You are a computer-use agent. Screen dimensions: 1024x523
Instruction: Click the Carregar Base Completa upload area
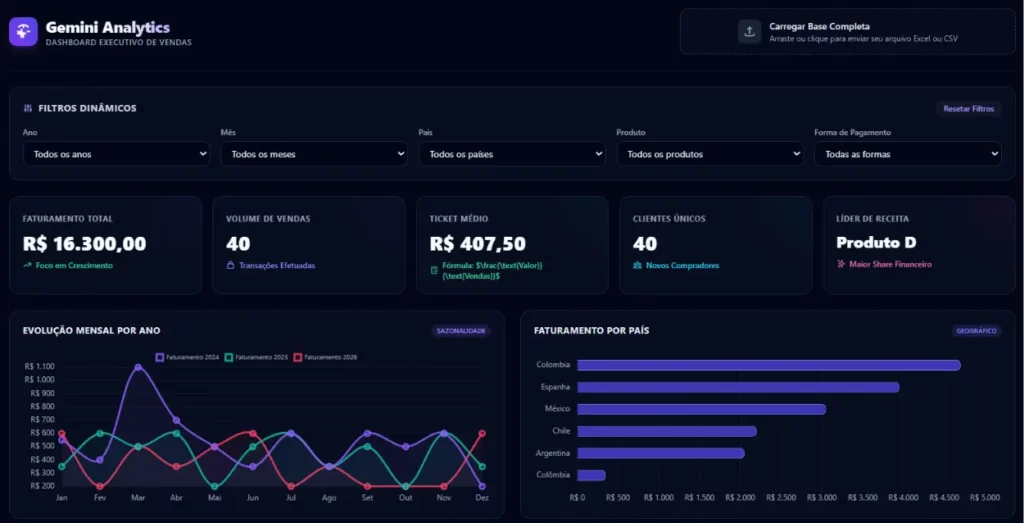848,31
